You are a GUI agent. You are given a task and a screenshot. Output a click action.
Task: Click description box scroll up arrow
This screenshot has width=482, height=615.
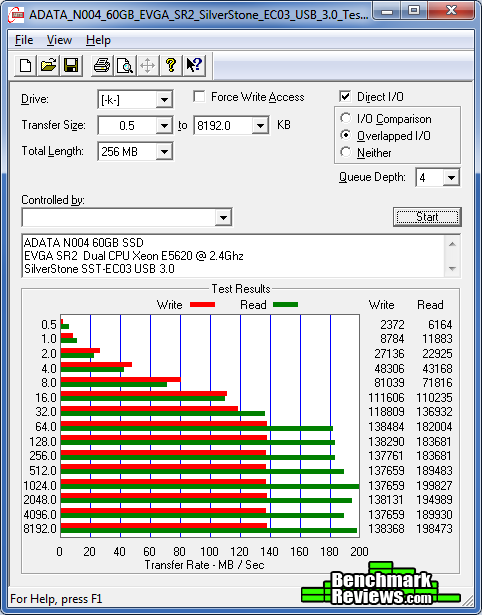(x=452, y=244)
